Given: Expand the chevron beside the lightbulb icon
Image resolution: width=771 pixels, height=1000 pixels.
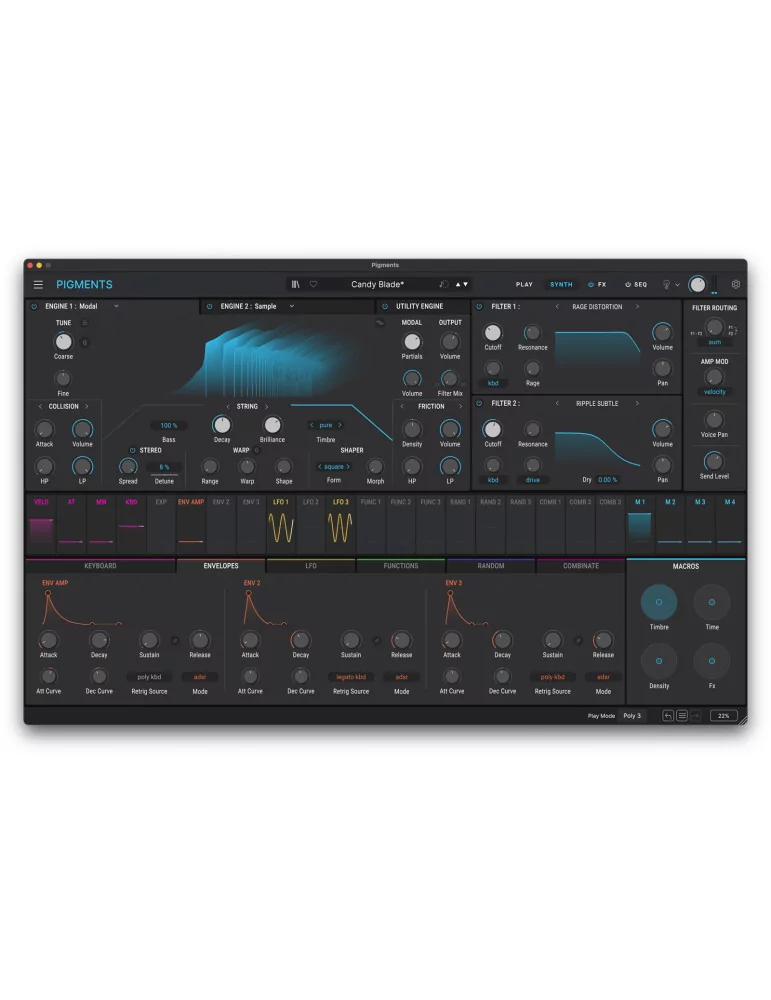Looking at the screenshot, I should point(677,285).
